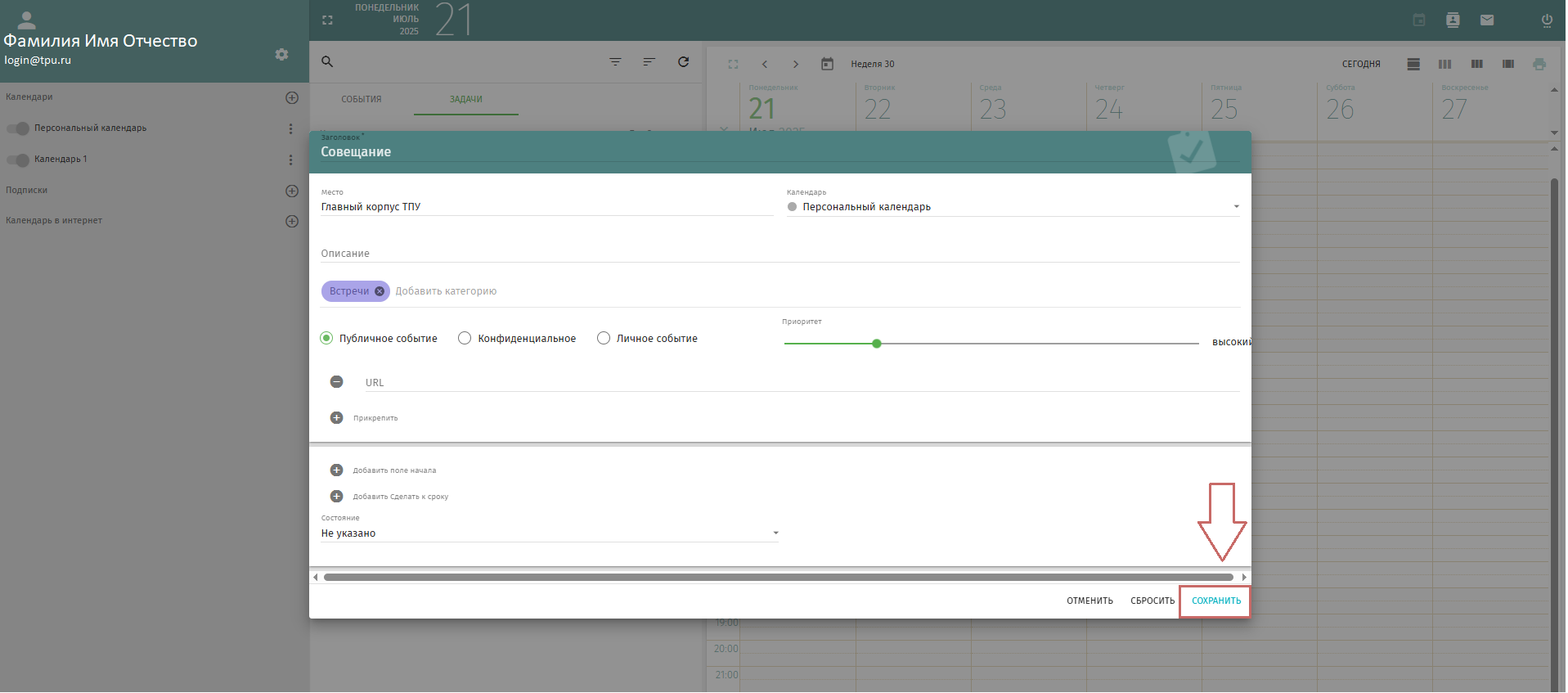This screenshot has width=1568, height=693.
Task: Remove the Встречи category chip
Action: coord(380,291)
